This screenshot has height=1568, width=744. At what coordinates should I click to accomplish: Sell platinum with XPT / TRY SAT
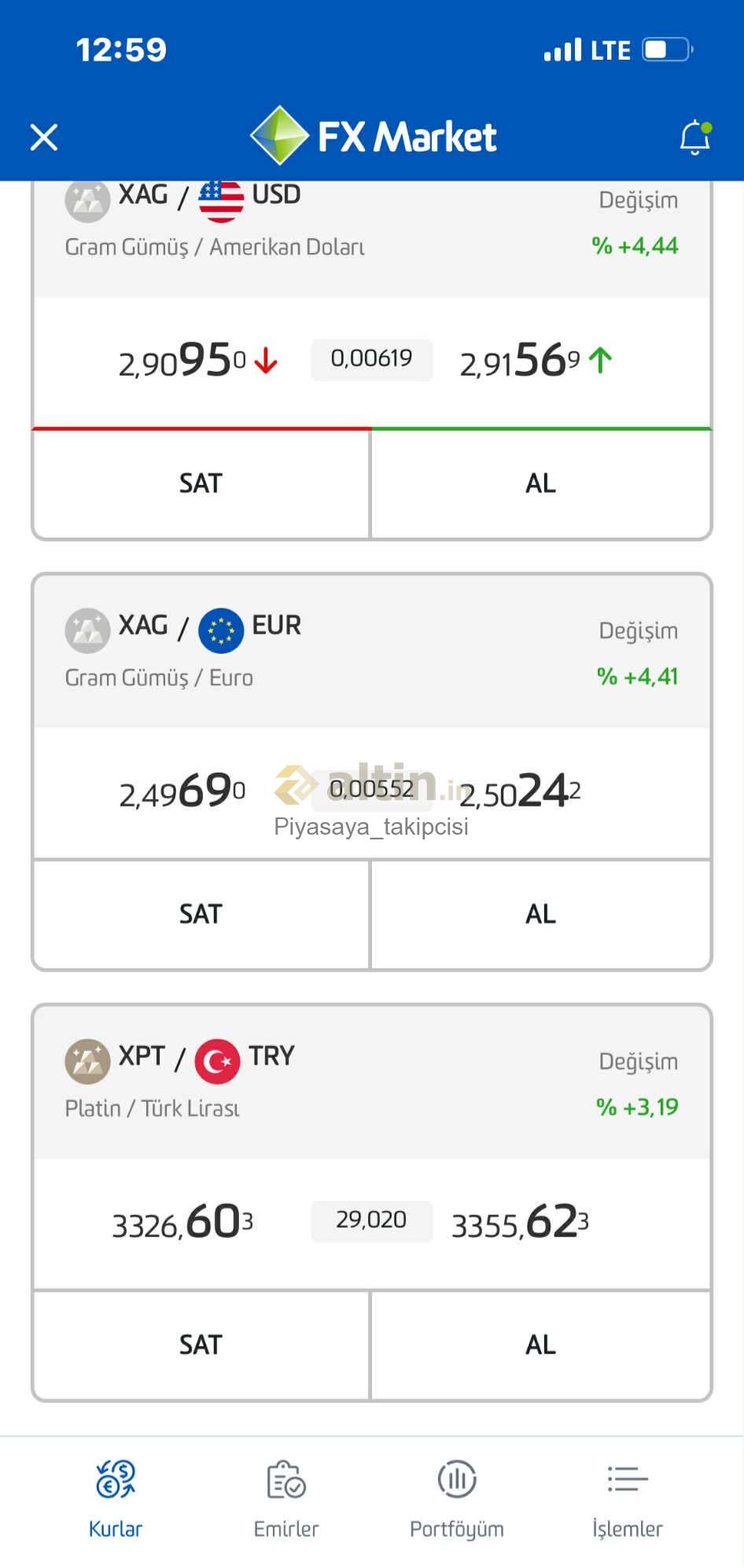point(201,1345)
